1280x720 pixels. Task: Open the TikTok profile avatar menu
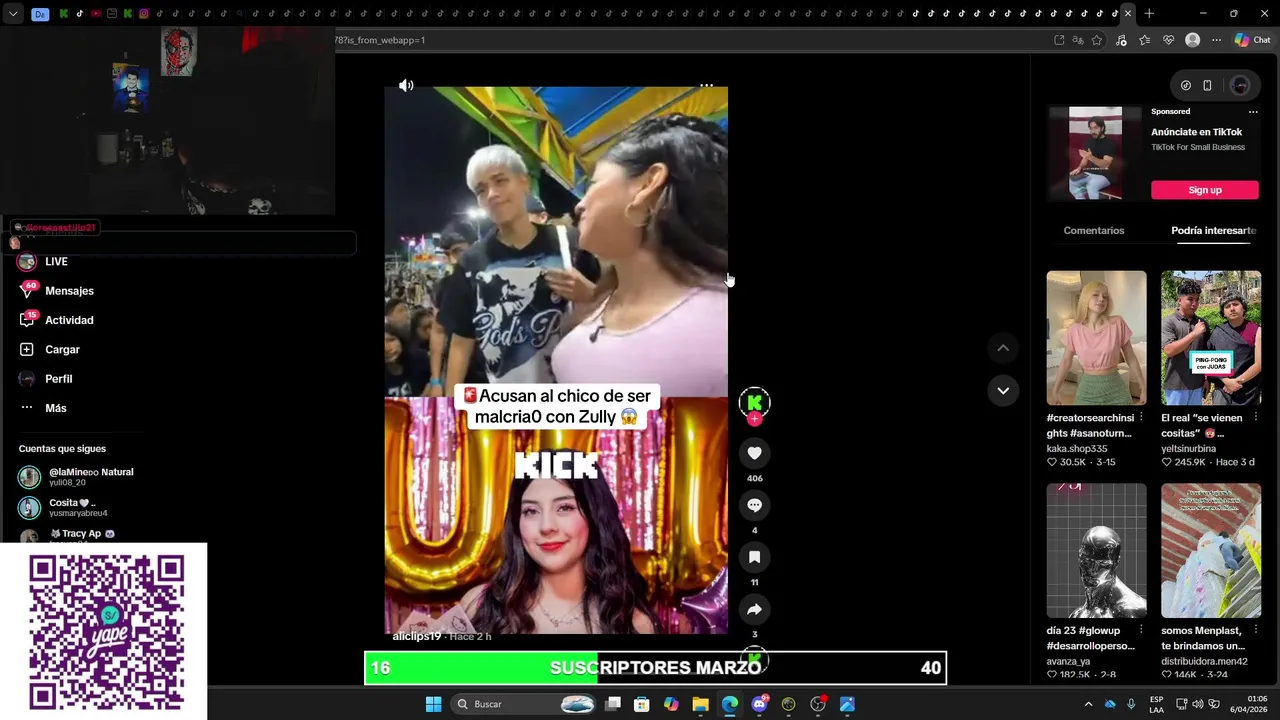point(1240,85)
